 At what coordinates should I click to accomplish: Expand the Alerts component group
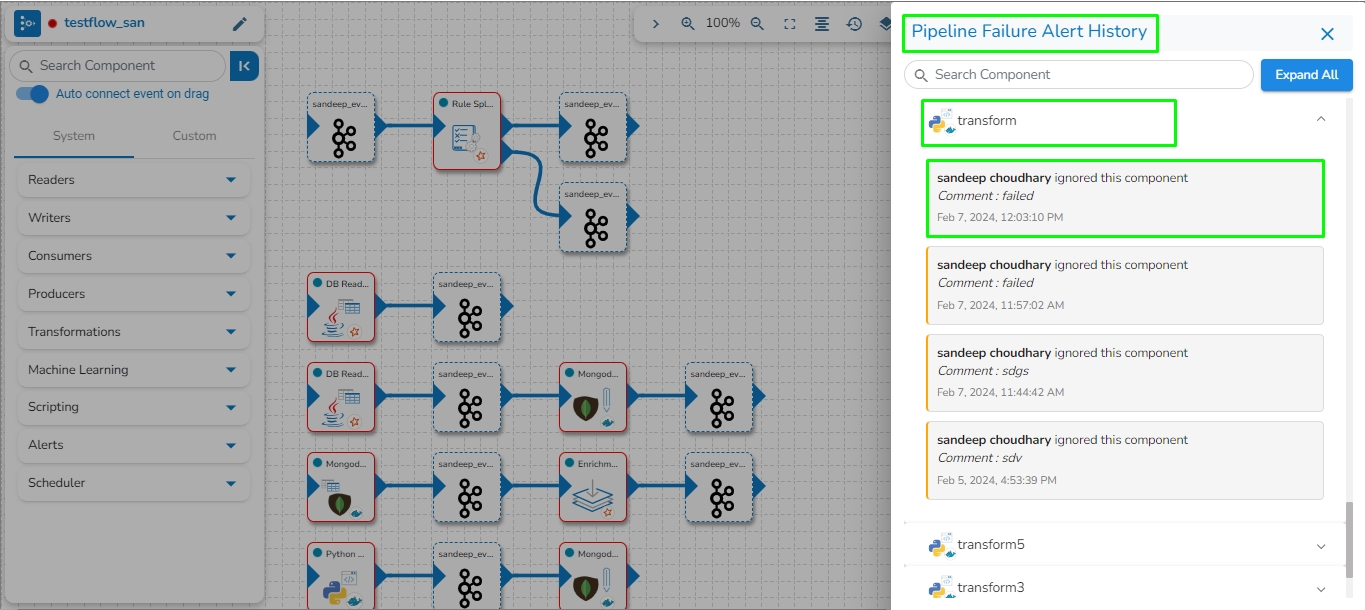[x=134, y=445]
